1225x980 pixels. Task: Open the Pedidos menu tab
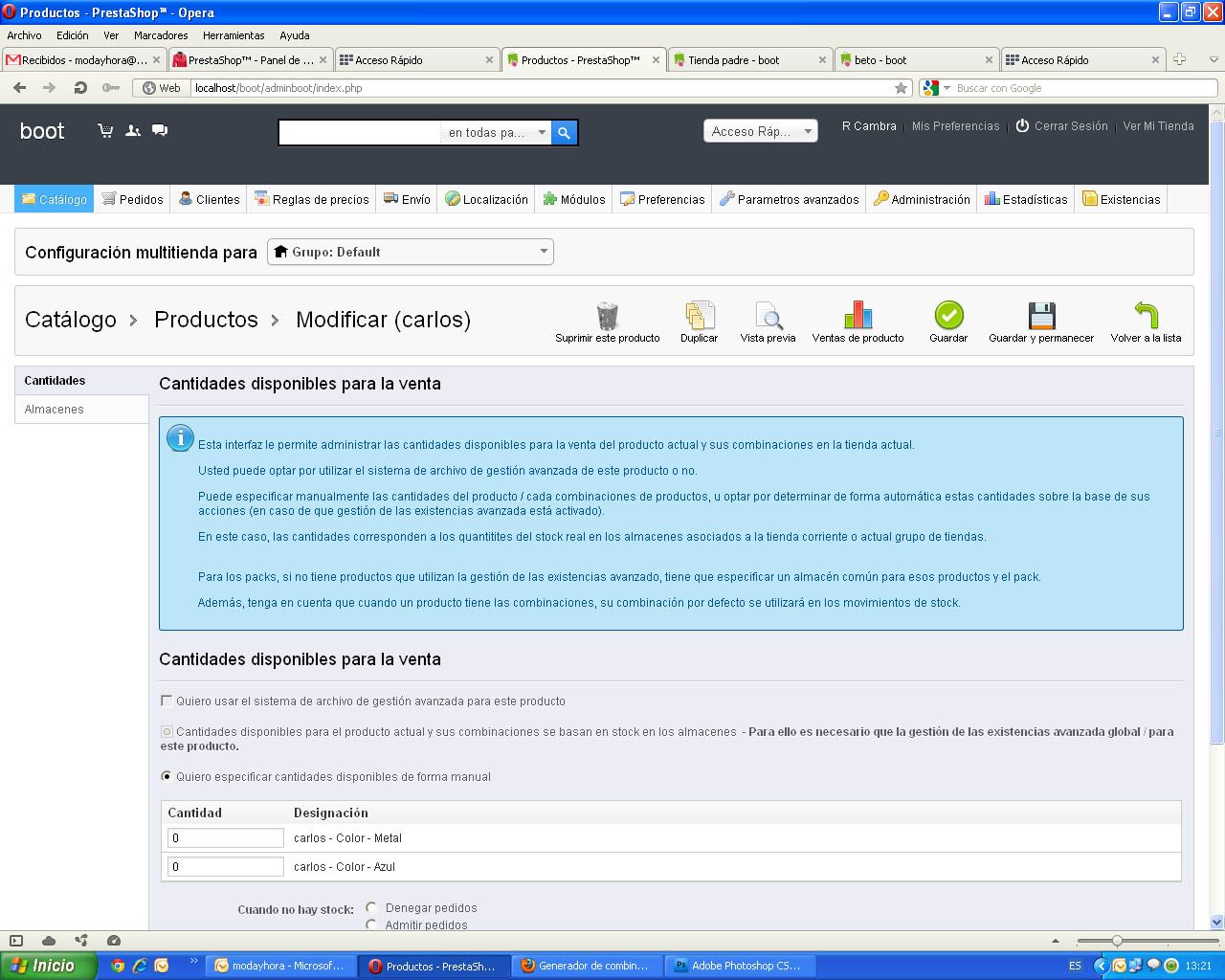132,199
